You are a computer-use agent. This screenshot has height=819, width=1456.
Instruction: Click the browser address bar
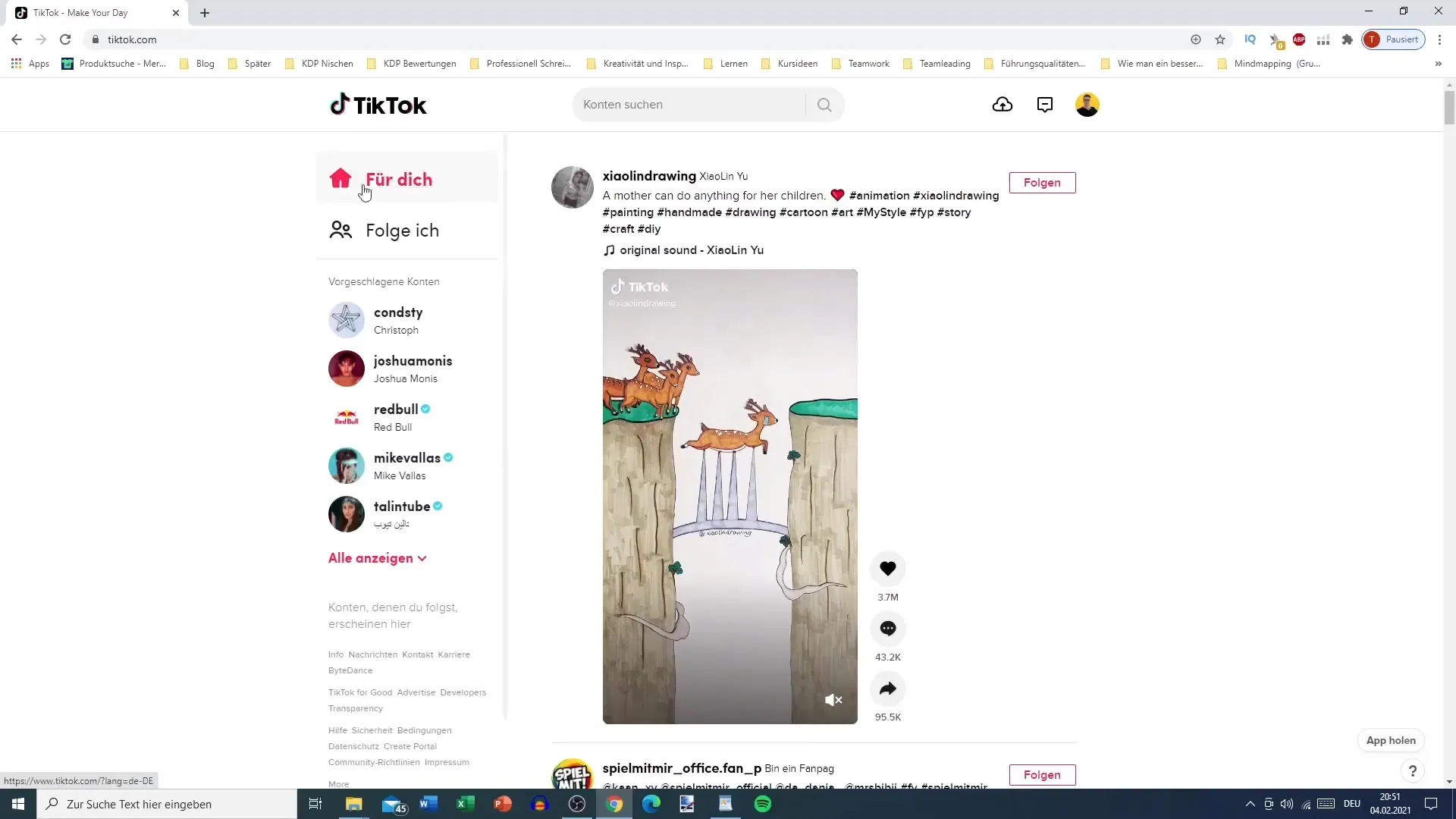(x=637, y=39)
